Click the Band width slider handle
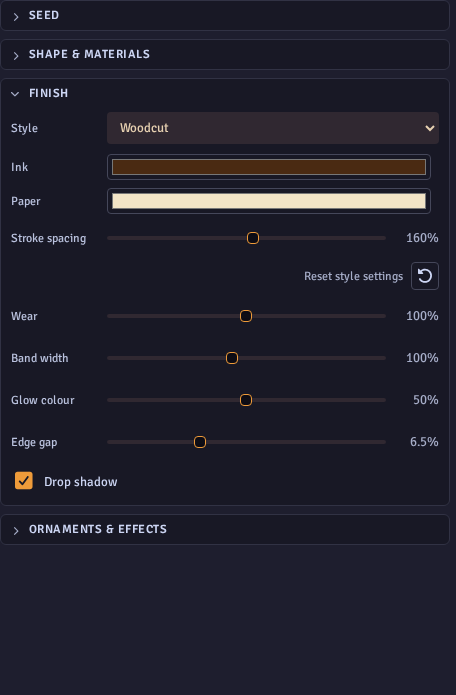Viewport: 456px width, 695px height. pyautogui.click(x=232, y=358)
